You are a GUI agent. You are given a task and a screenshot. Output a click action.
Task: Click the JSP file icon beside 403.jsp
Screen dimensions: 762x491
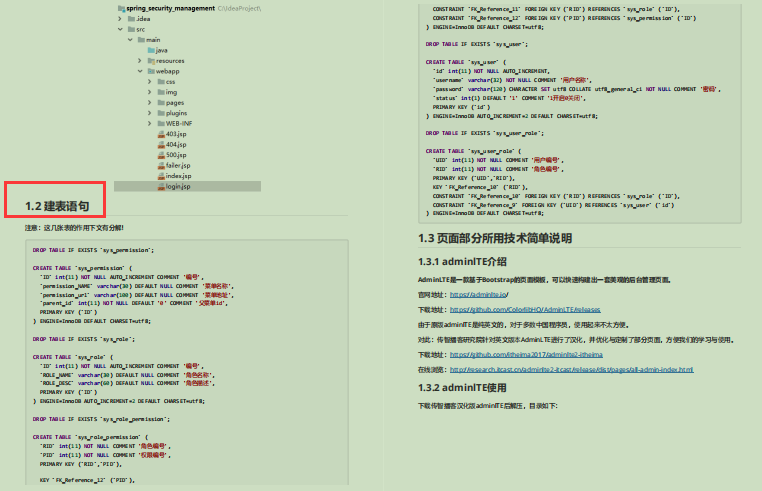coord(161,134)
